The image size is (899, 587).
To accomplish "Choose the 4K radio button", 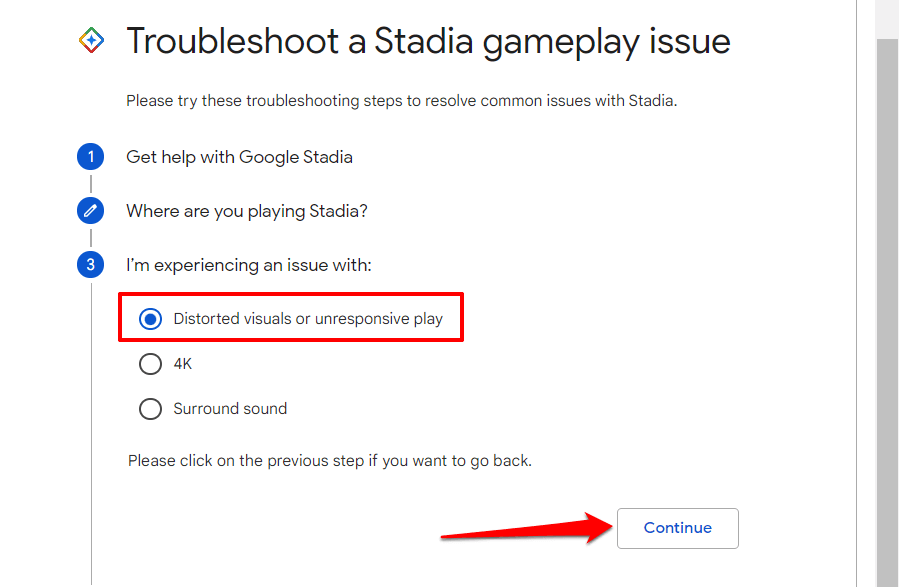I will (x=150, y=364).
